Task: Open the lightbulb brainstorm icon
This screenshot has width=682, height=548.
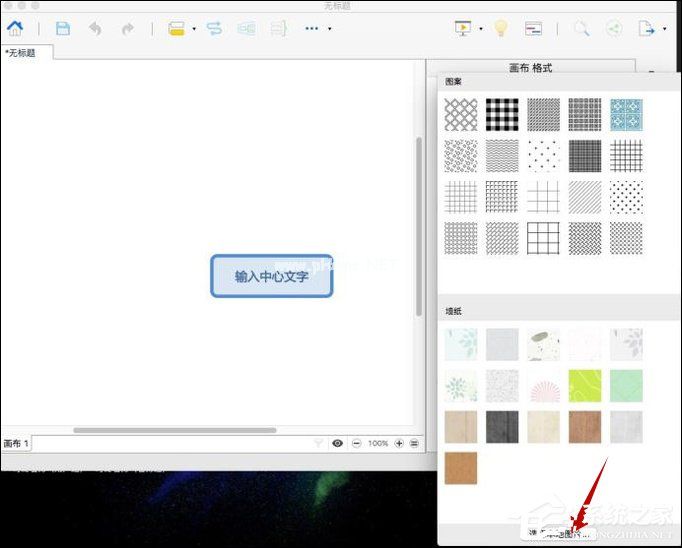Action: coord(501,29)
